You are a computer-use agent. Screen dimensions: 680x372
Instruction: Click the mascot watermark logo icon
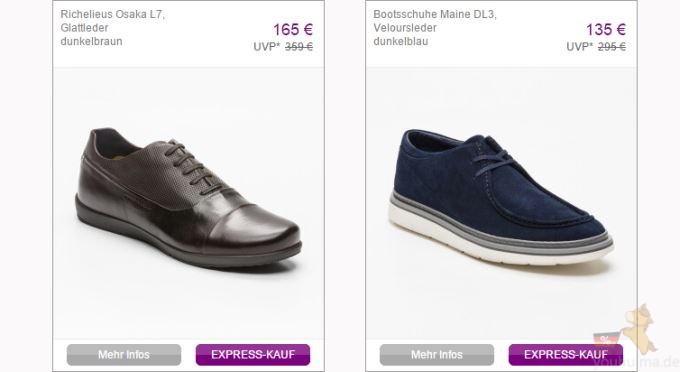[x=641, y=328]
